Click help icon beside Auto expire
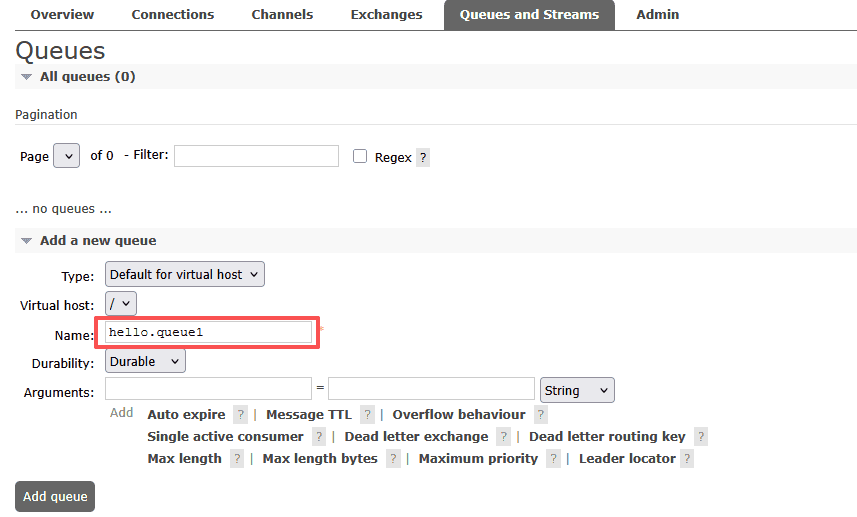This screenshot has width=857, height=517. pos(240,414)
